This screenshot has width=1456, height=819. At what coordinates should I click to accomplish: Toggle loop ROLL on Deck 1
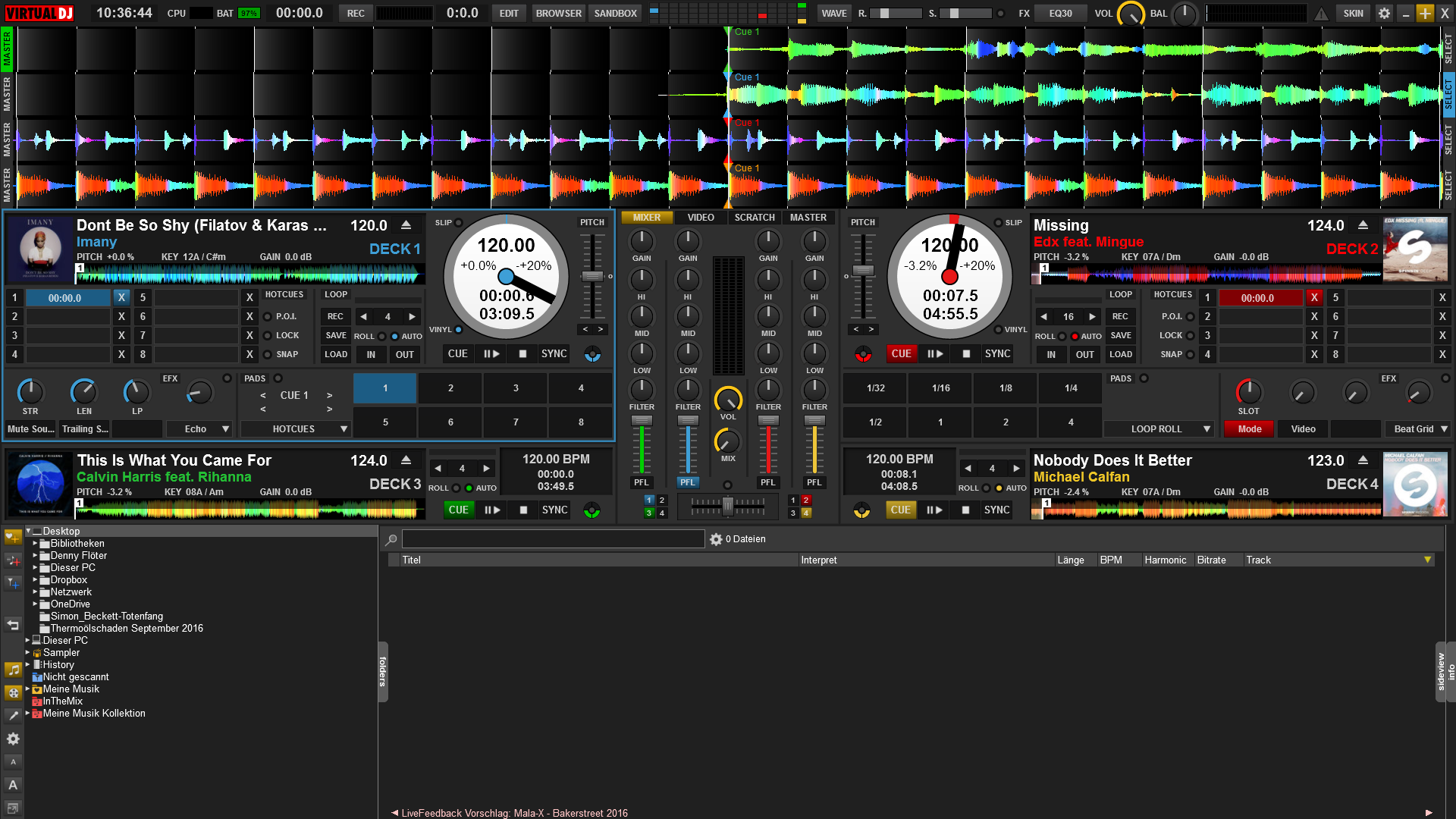click(x=382, y=337)
